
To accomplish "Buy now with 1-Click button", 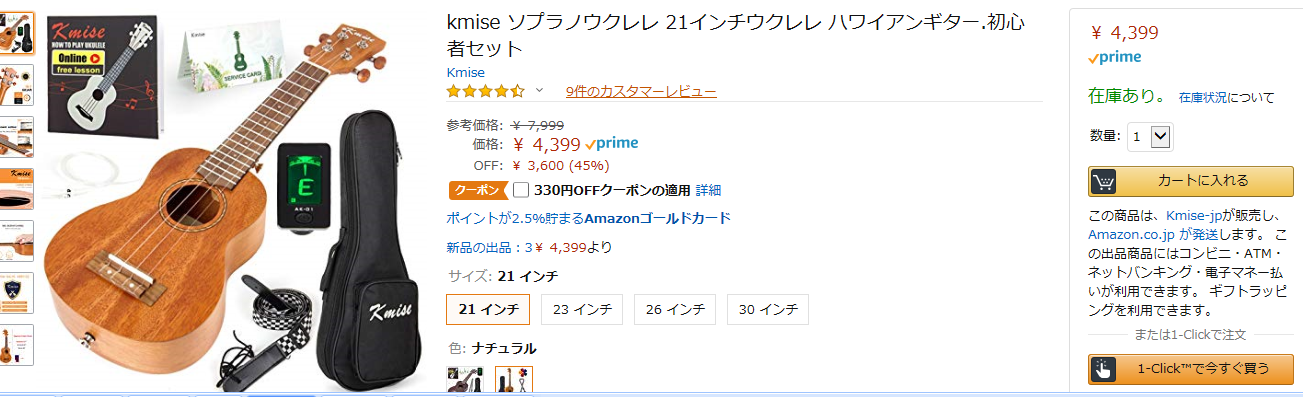I will pyautogui.click(x=1190, y=369).
